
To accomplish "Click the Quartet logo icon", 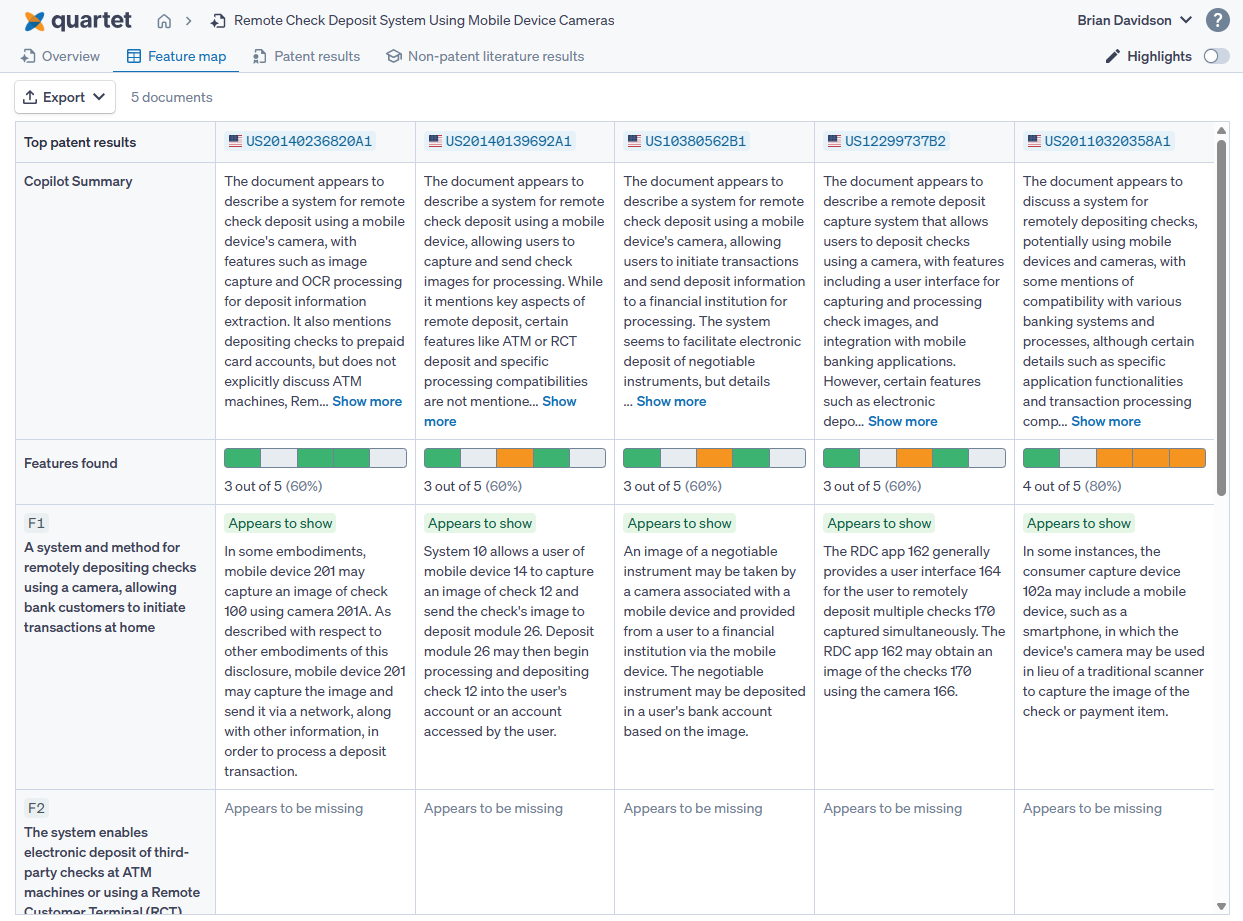I will pos(35,21).
